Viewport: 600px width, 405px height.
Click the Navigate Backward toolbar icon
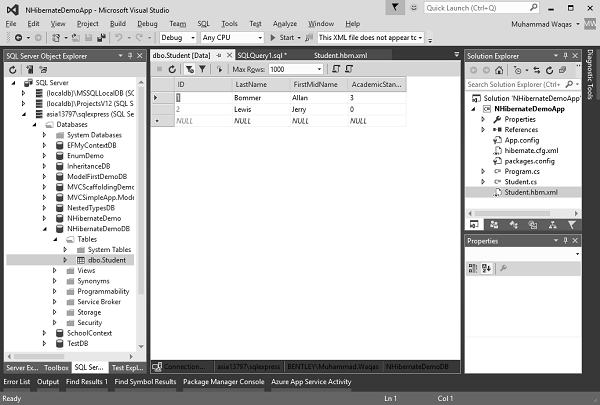click(18, 38)
